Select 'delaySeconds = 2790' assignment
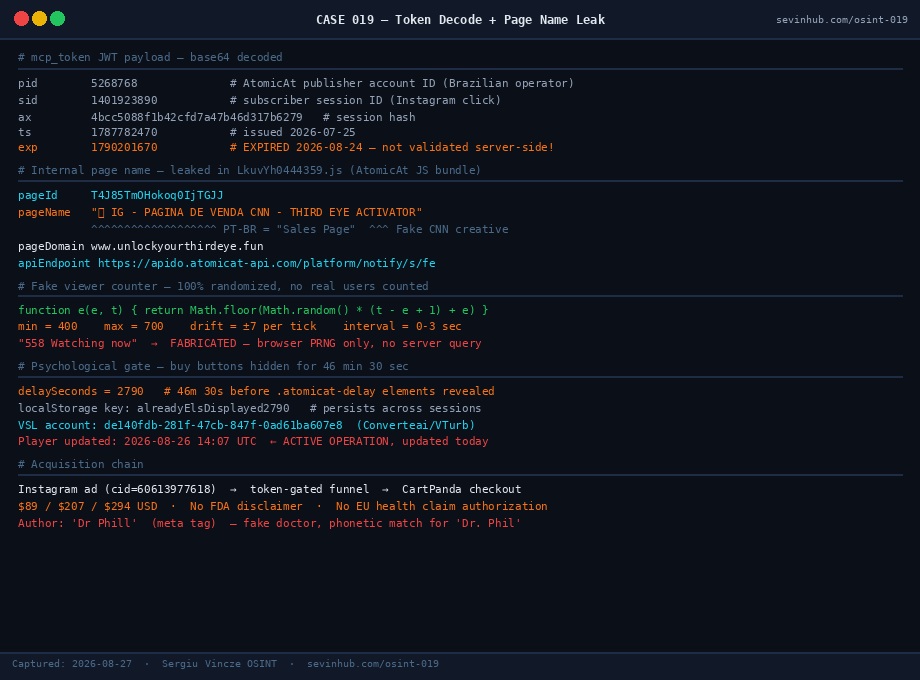The image size is (920, 680). coord(80,391)
